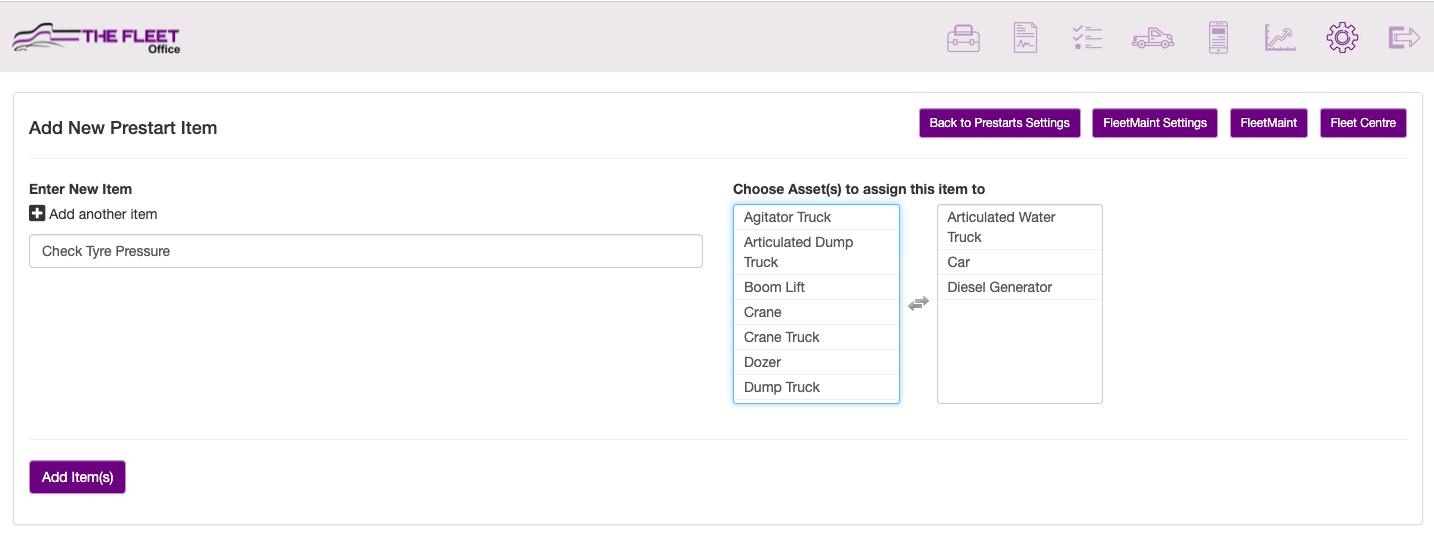Click the plus icon to add another item
The height and width of the screenshot is (554, 1434).
coord(37,213)
